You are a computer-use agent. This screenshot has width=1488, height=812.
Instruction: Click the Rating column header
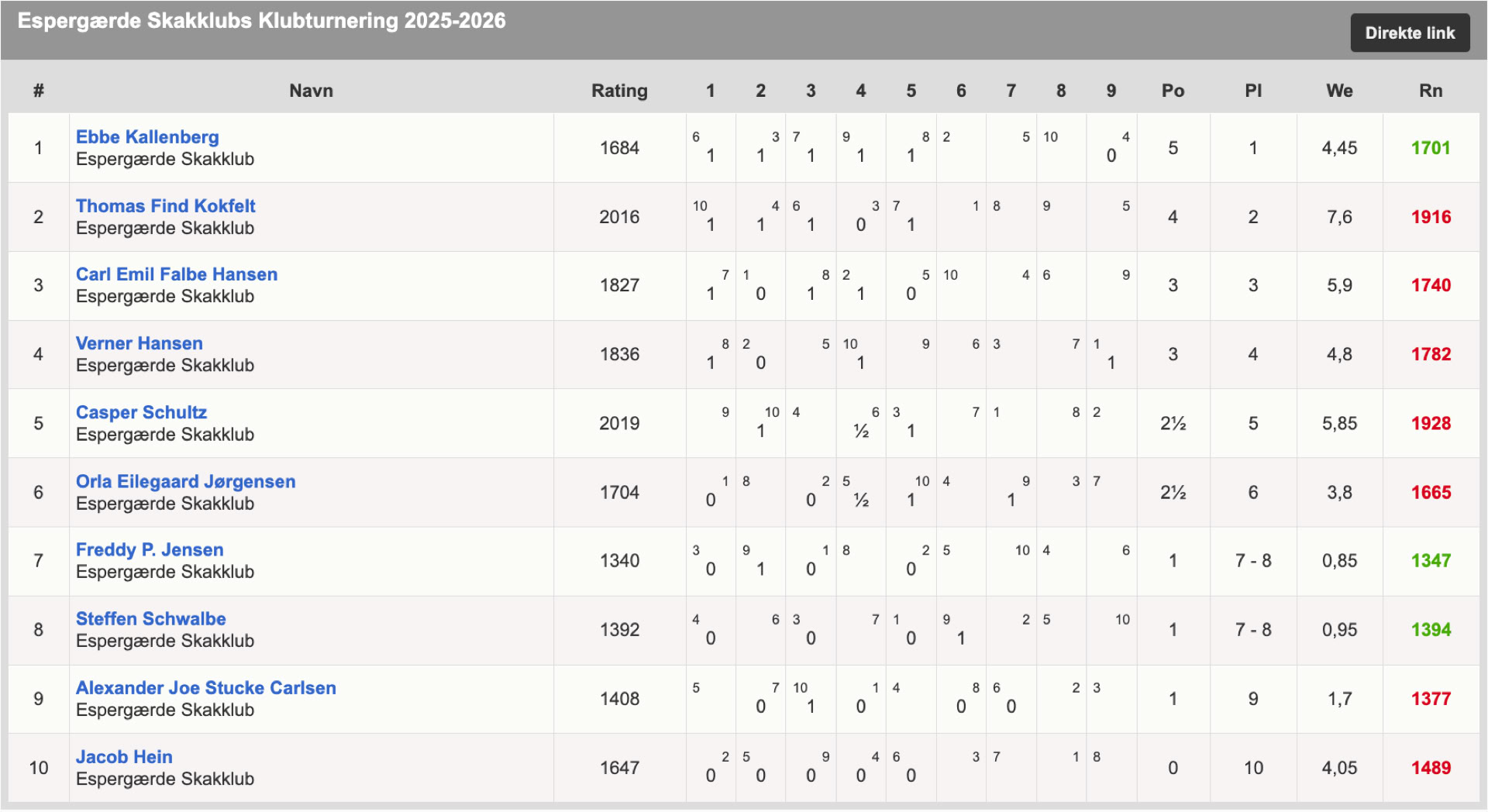pos(619,91)
